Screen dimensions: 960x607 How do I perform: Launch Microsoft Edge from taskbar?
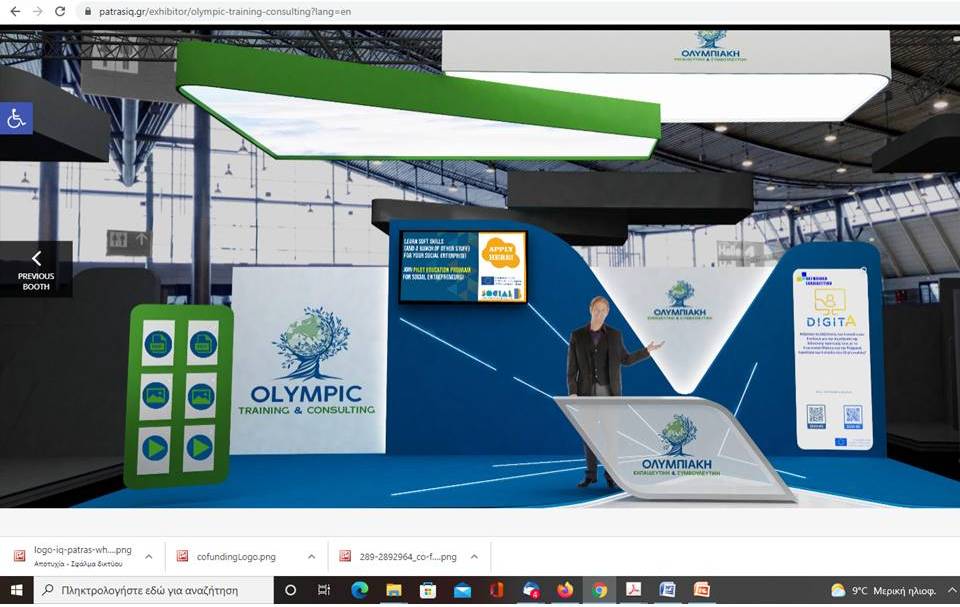click(359, 590)
